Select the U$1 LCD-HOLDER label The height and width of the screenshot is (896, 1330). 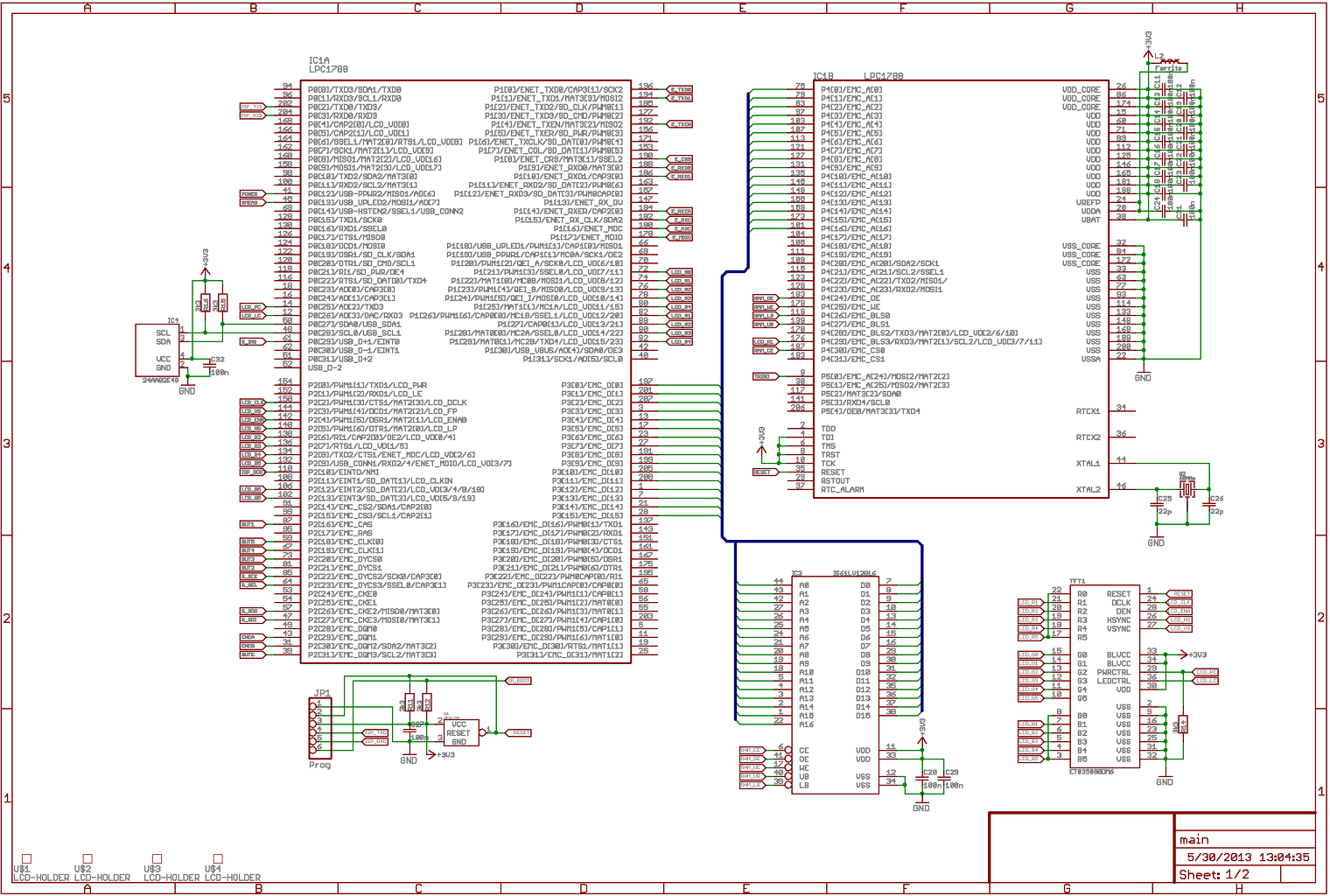pos(40,872)
